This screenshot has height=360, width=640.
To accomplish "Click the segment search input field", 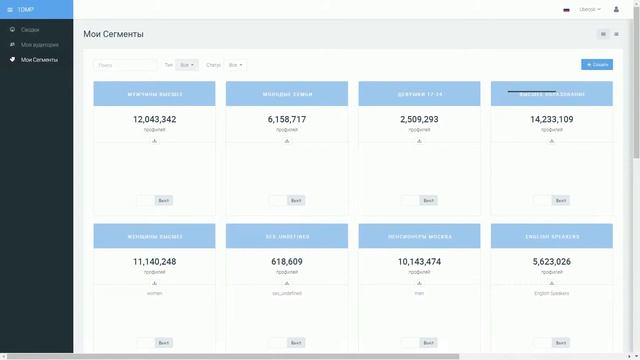I will pyautogui.click(x=125, y=65).
